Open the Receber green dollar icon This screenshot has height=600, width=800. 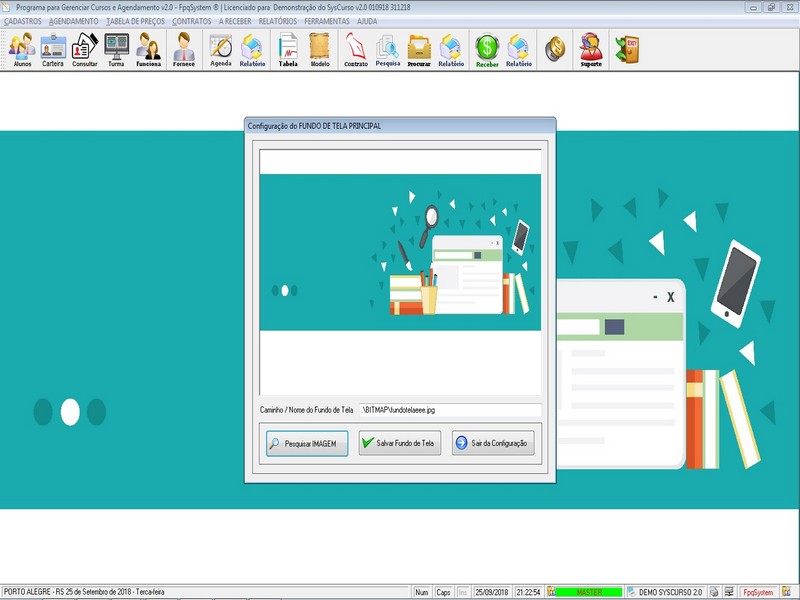(487, 49)
